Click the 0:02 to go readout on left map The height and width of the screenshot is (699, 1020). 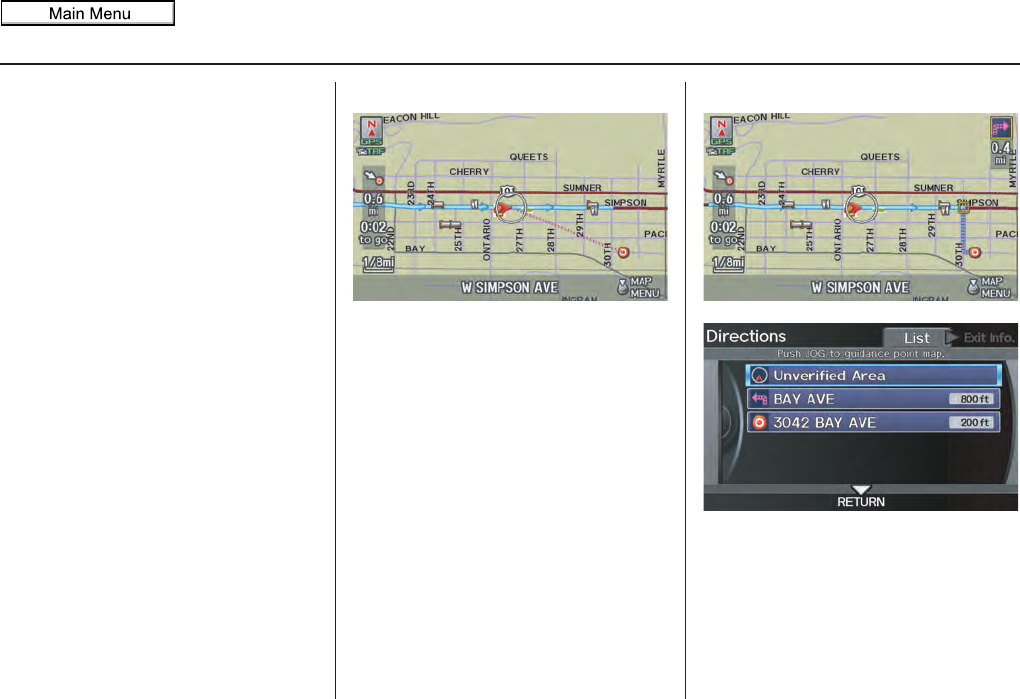point(373,233)
